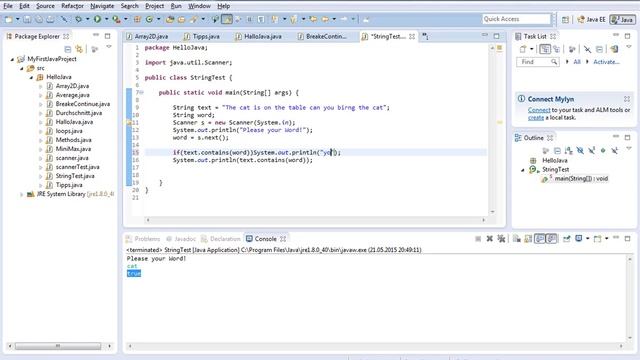Image resolution: width=640 pixels, height=360 pixels.
Task: Switch to the Java EE perspective
Action: [x=591, y=19]
